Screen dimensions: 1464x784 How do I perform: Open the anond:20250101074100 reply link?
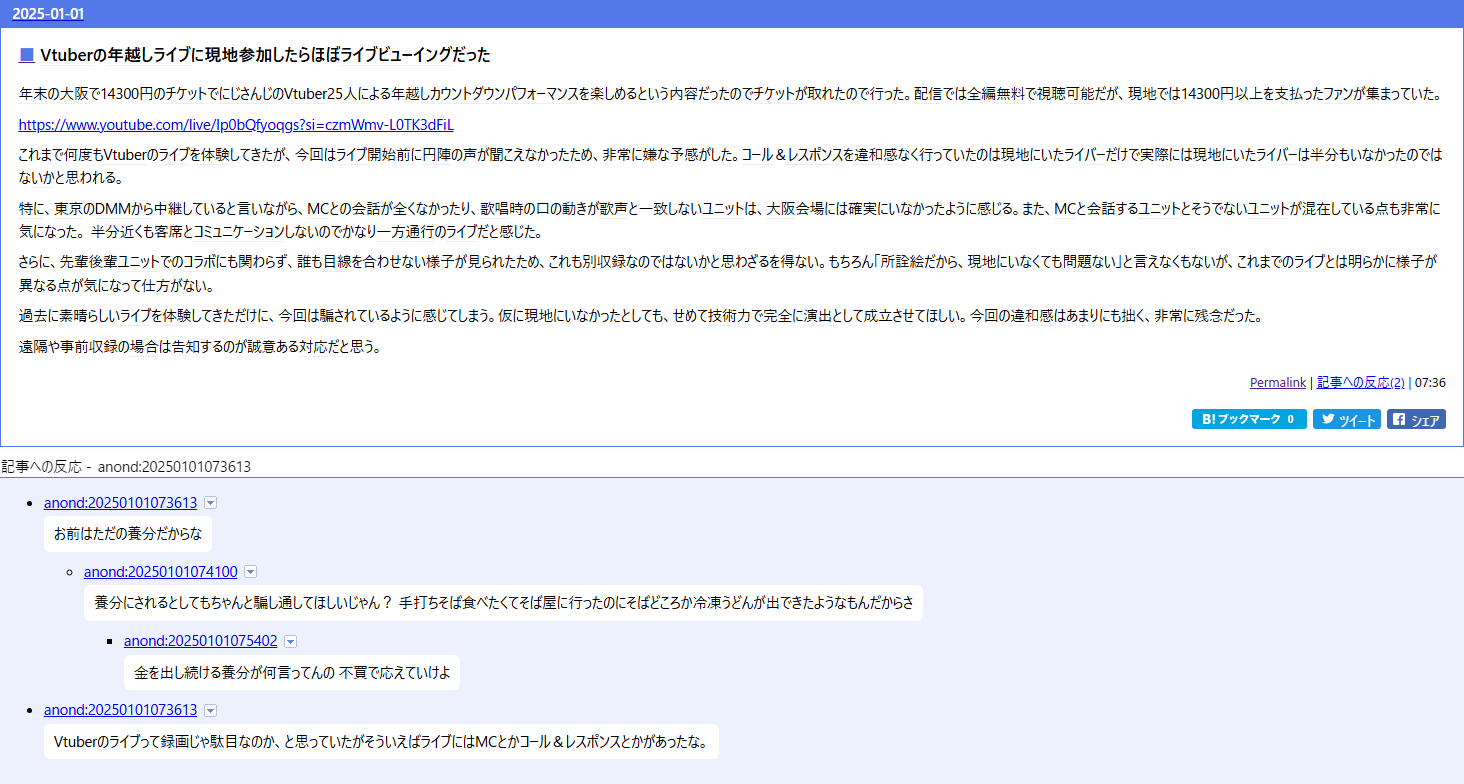point(160,572)
